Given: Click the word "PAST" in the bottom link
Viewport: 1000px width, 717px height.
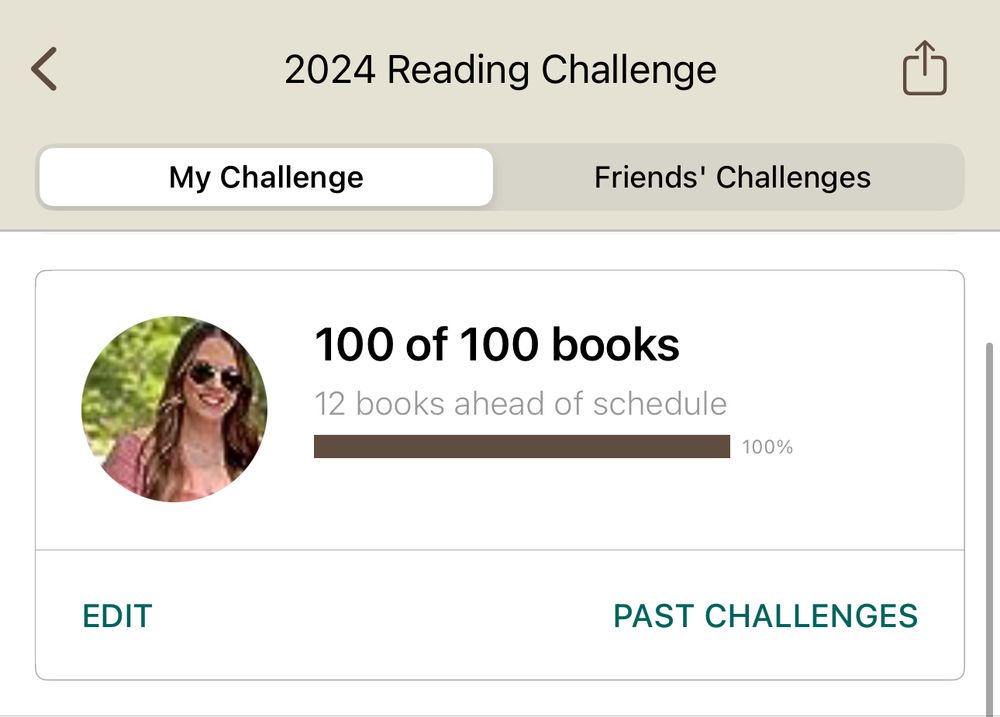Looking at the screenshot, I should point(653,616).
